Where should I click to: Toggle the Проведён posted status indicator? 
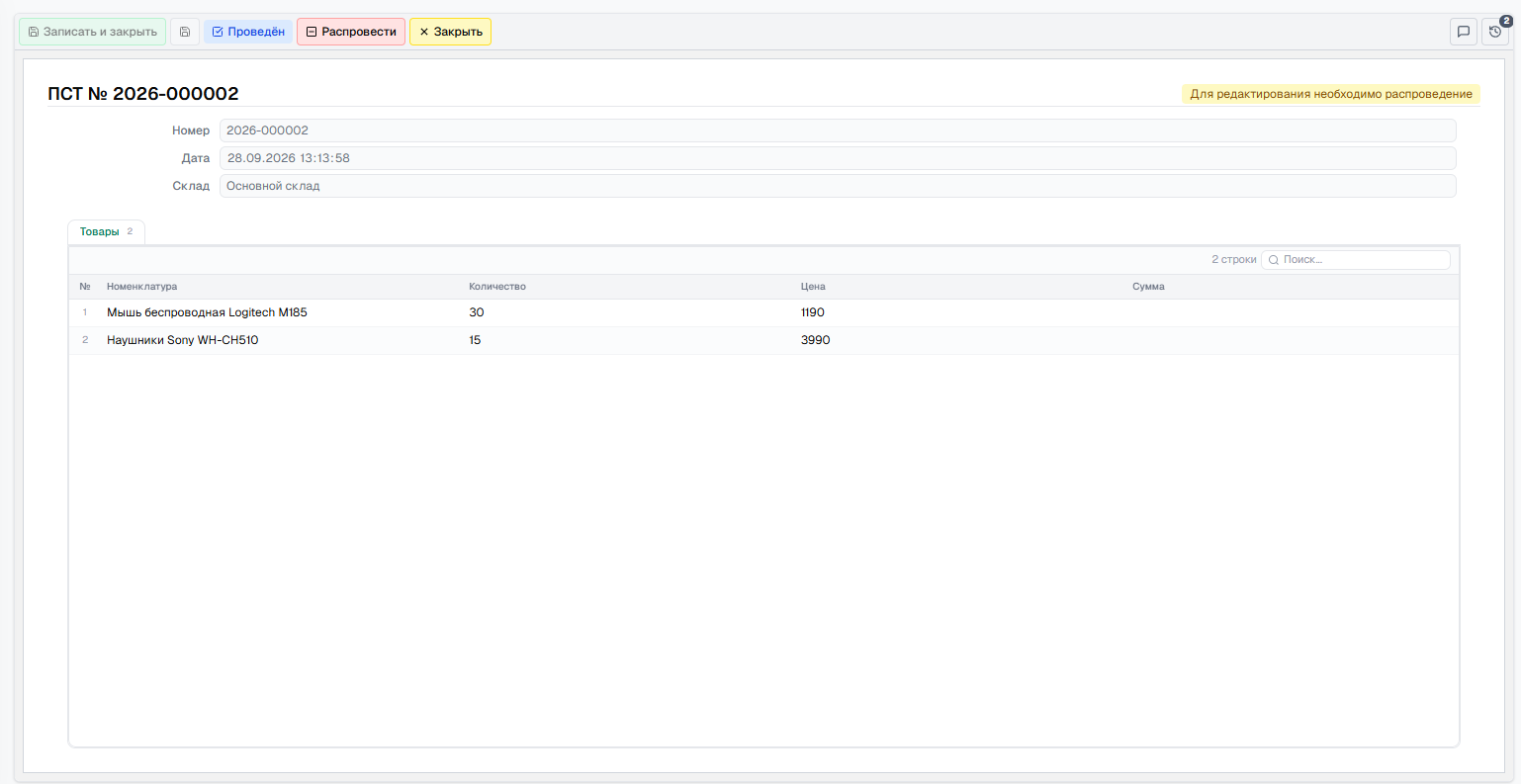pyautogui.click(x=248, y=32)
